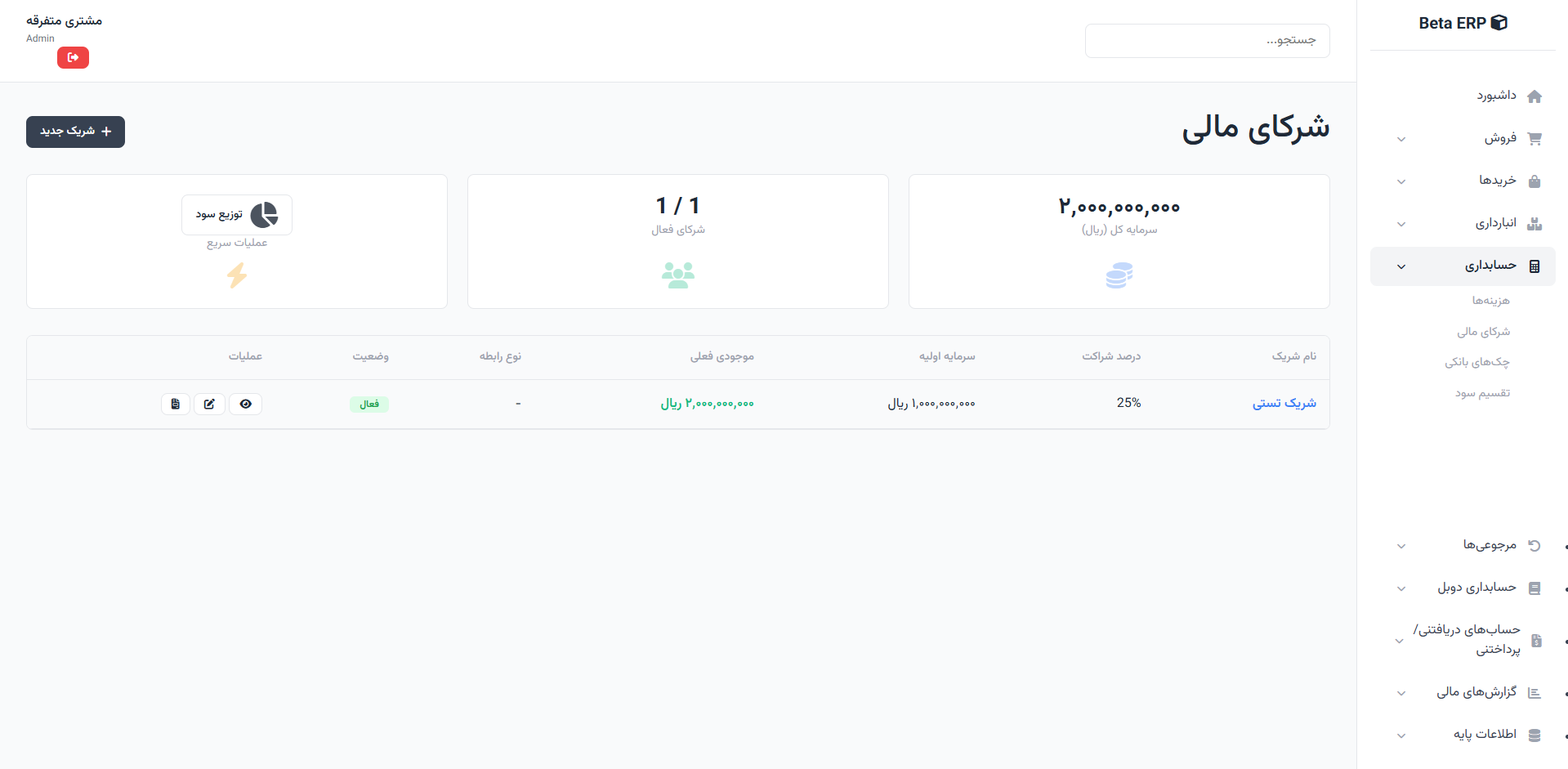Click the people icon in active partners card
This screenshot has height=769, width=1568.
(x=678, y=275)
